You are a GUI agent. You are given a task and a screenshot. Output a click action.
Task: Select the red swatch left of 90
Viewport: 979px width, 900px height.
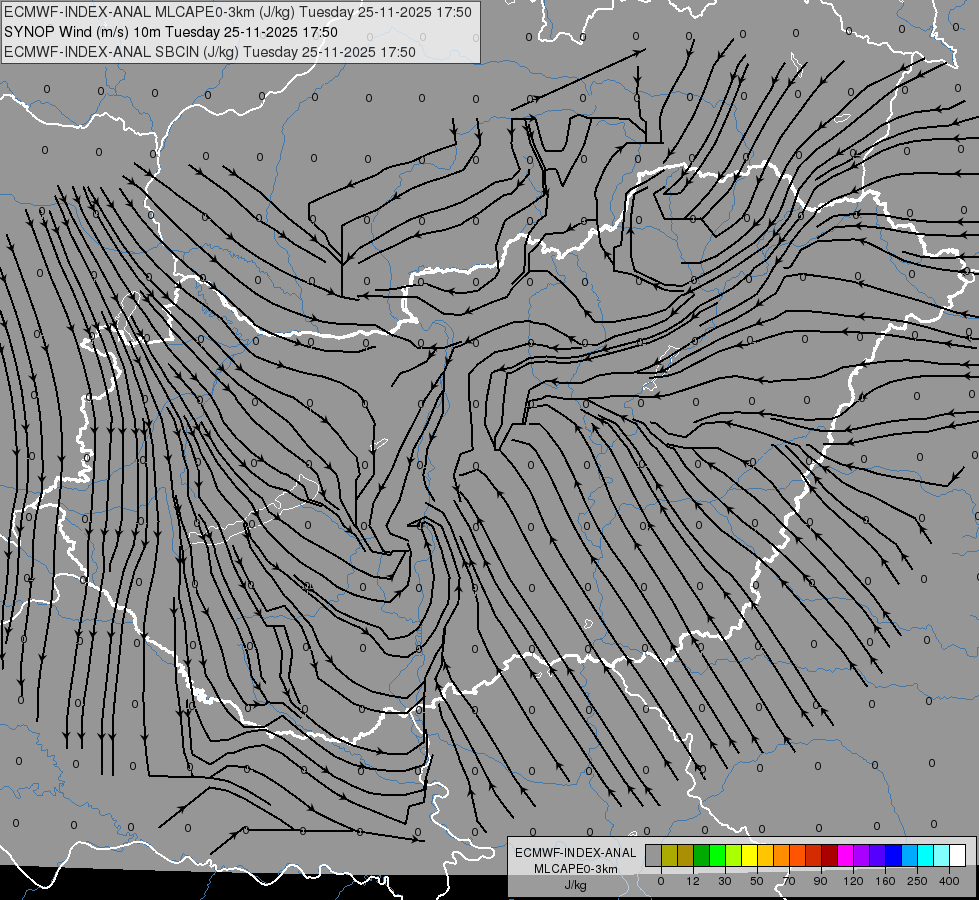point(814,855)
